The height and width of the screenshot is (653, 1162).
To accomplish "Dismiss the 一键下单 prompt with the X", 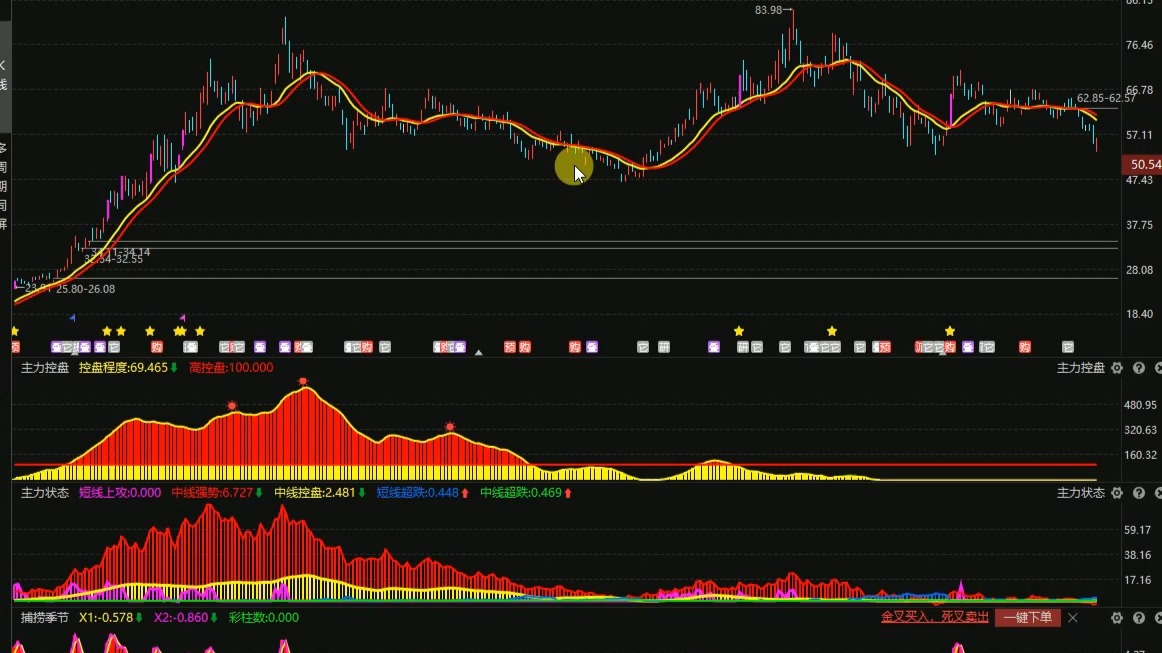I will pos(1073,617).
